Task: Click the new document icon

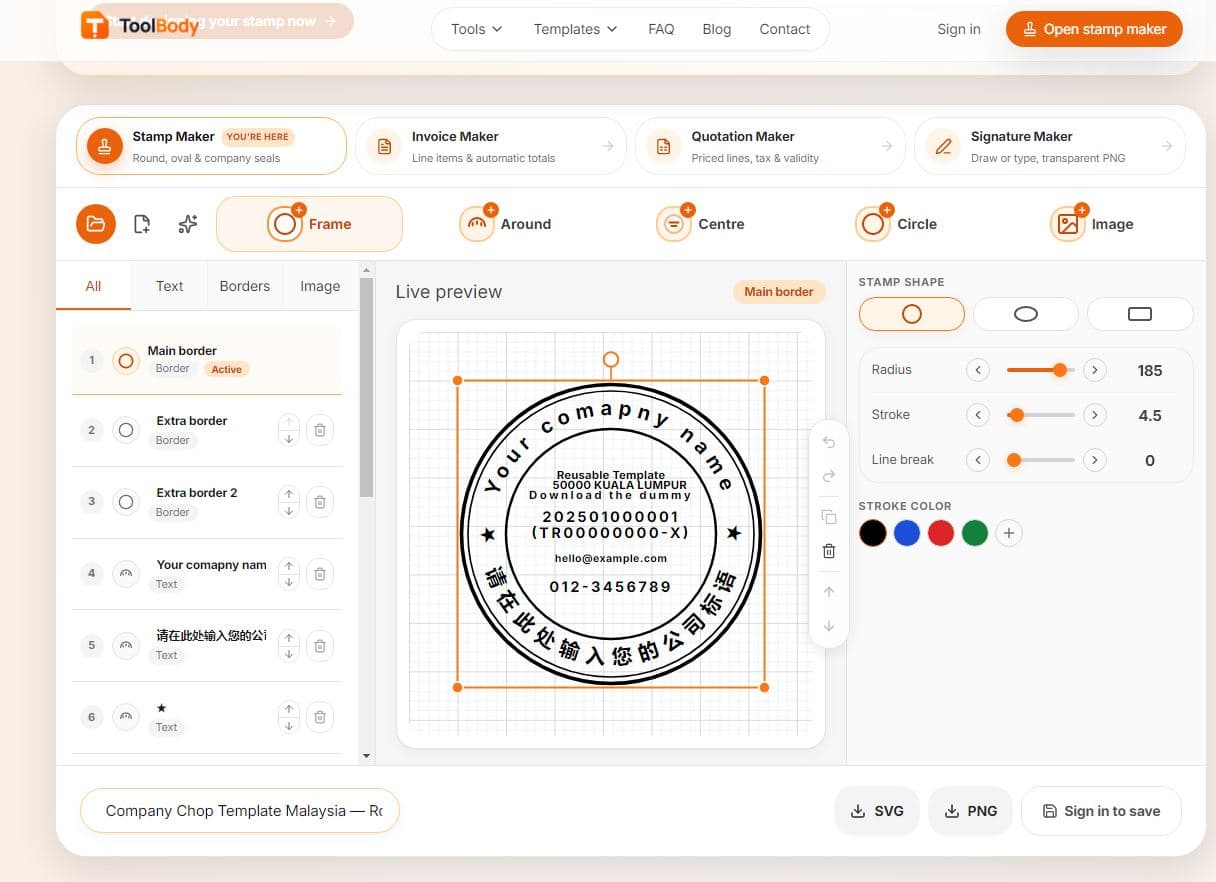Action: point(142,224)
